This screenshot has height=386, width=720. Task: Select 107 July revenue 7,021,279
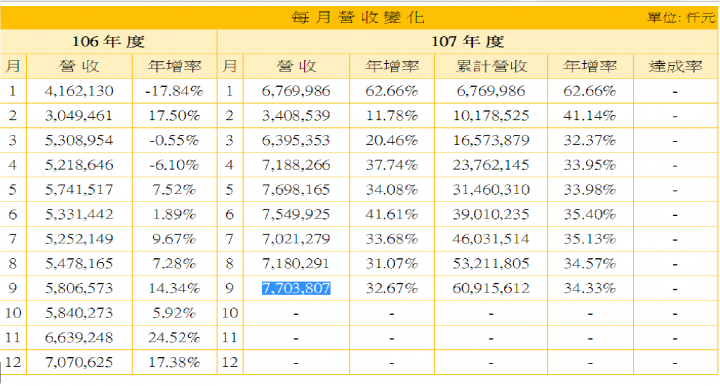pyautogui.click(x=296, y=239)
